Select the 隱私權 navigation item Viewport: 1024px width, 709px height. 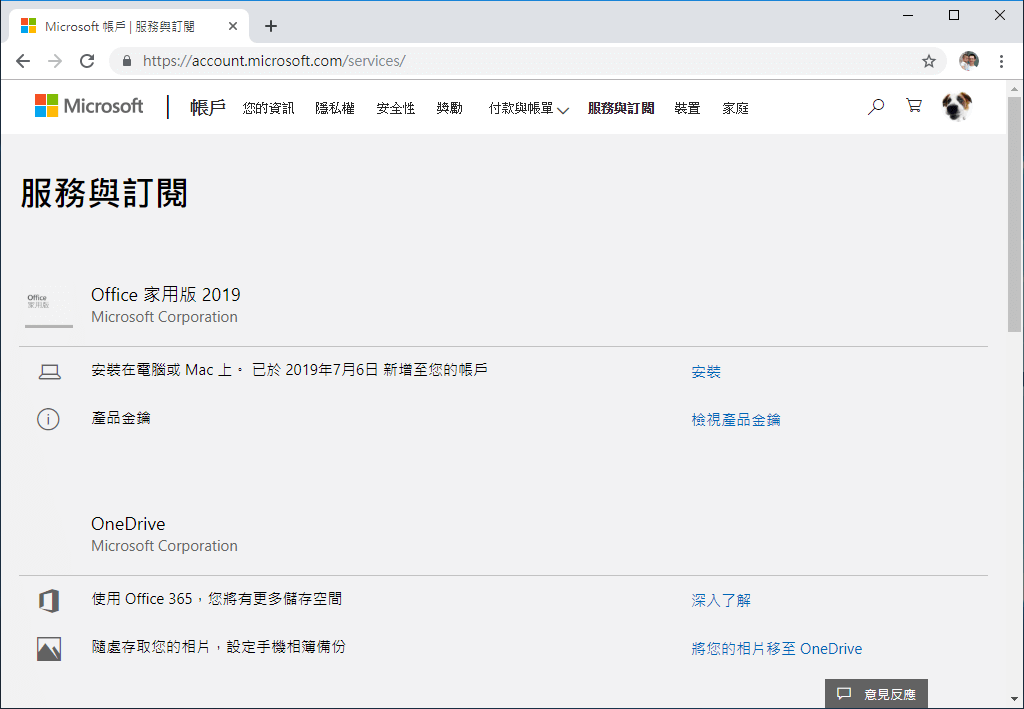click(x=335, y=108)
